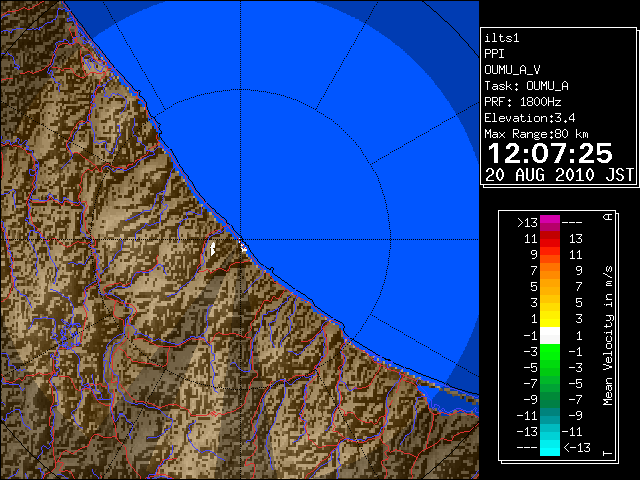
Task: Select the Task: OUMU_A line
Action: (526, 86)
